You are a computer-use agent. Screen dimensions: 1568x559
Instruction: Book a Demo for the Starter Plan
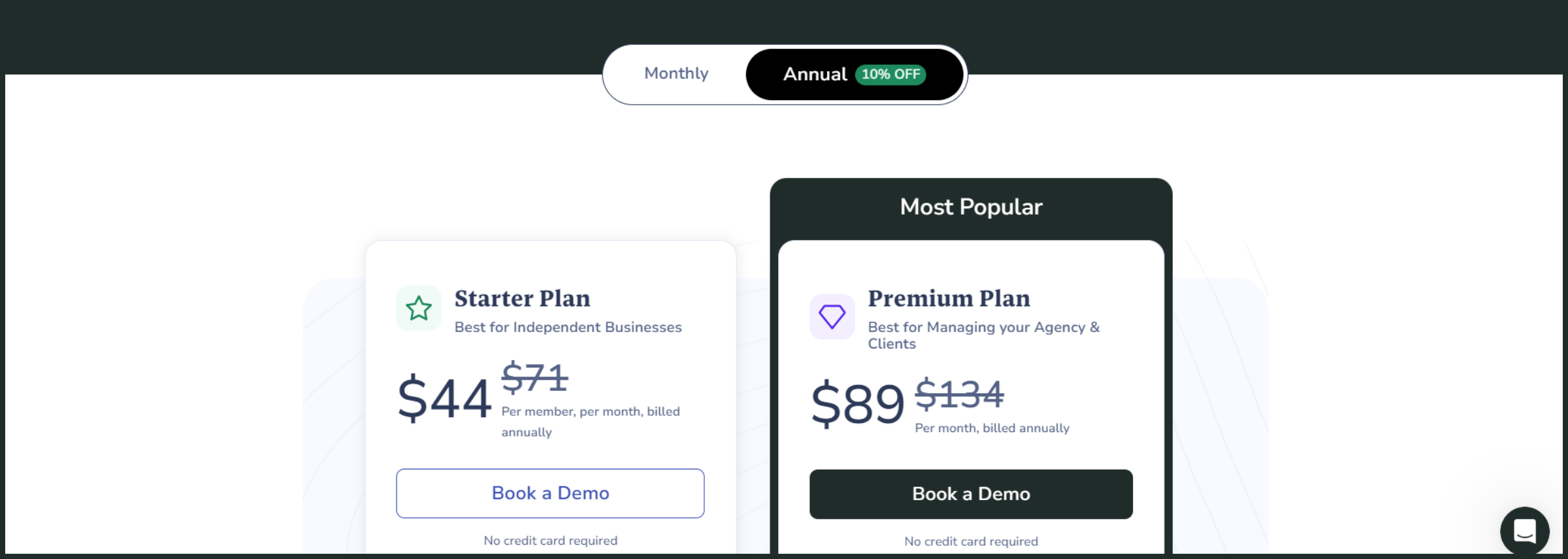coord(550,494)
